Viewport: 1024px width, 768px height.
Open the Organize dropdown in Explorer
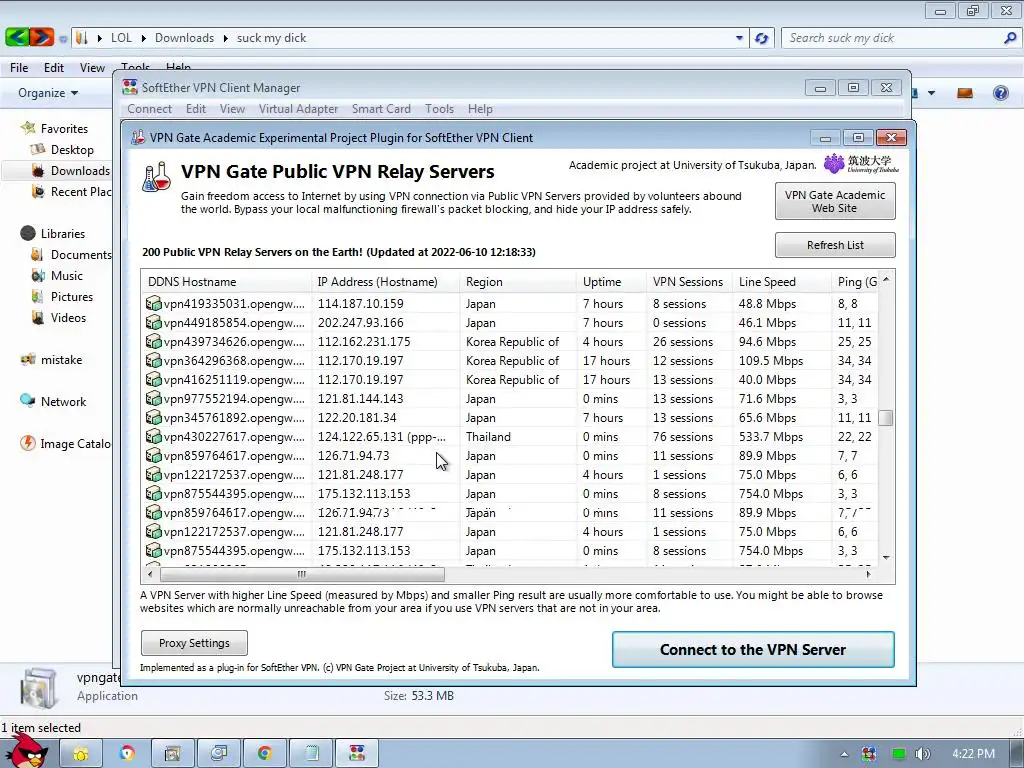point(48,93)
